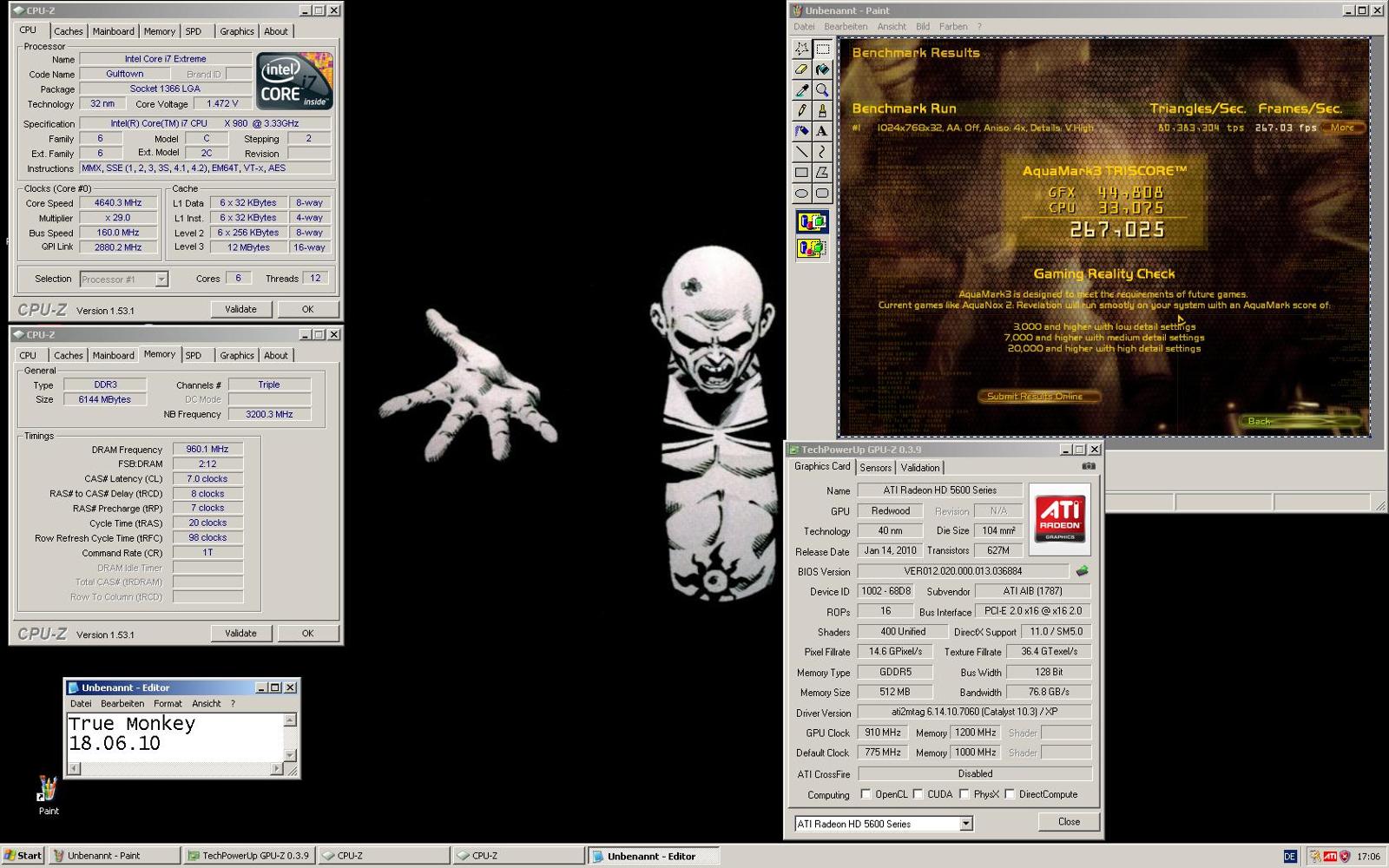This screenshot has width=1389, height=868.
Task: Open the SPD tab in top CPU-Z window
Action: (x=194, y=31)
